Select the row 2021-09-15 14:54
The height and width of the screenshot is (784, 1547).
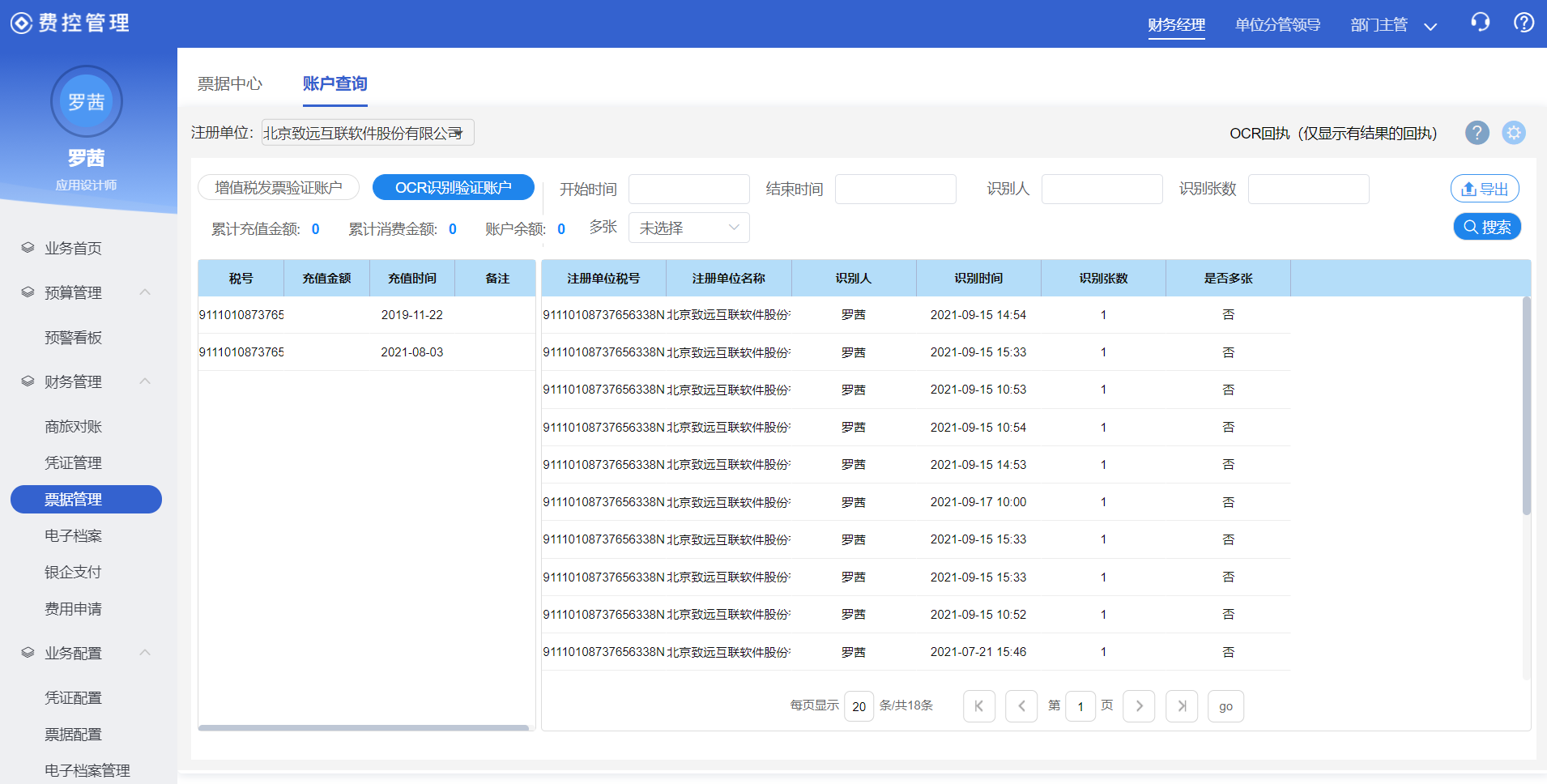tap(916, 315)
